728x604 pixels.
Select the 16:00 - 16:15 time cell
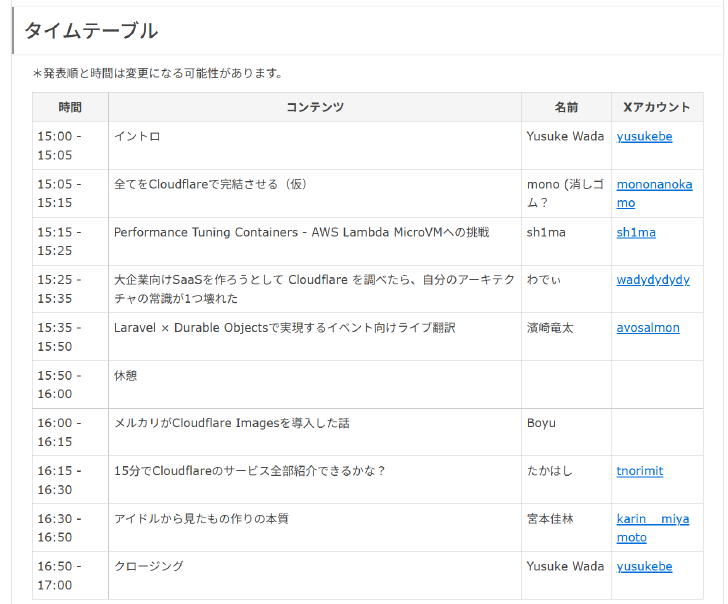(70, 432)
